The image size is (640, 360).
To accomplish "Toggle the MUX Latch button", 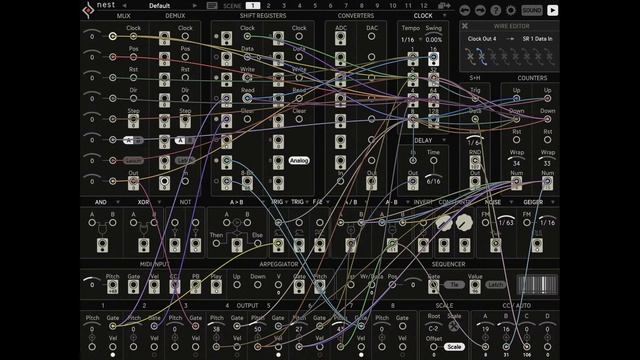I will pyautogui.click(x=133, y=160).
